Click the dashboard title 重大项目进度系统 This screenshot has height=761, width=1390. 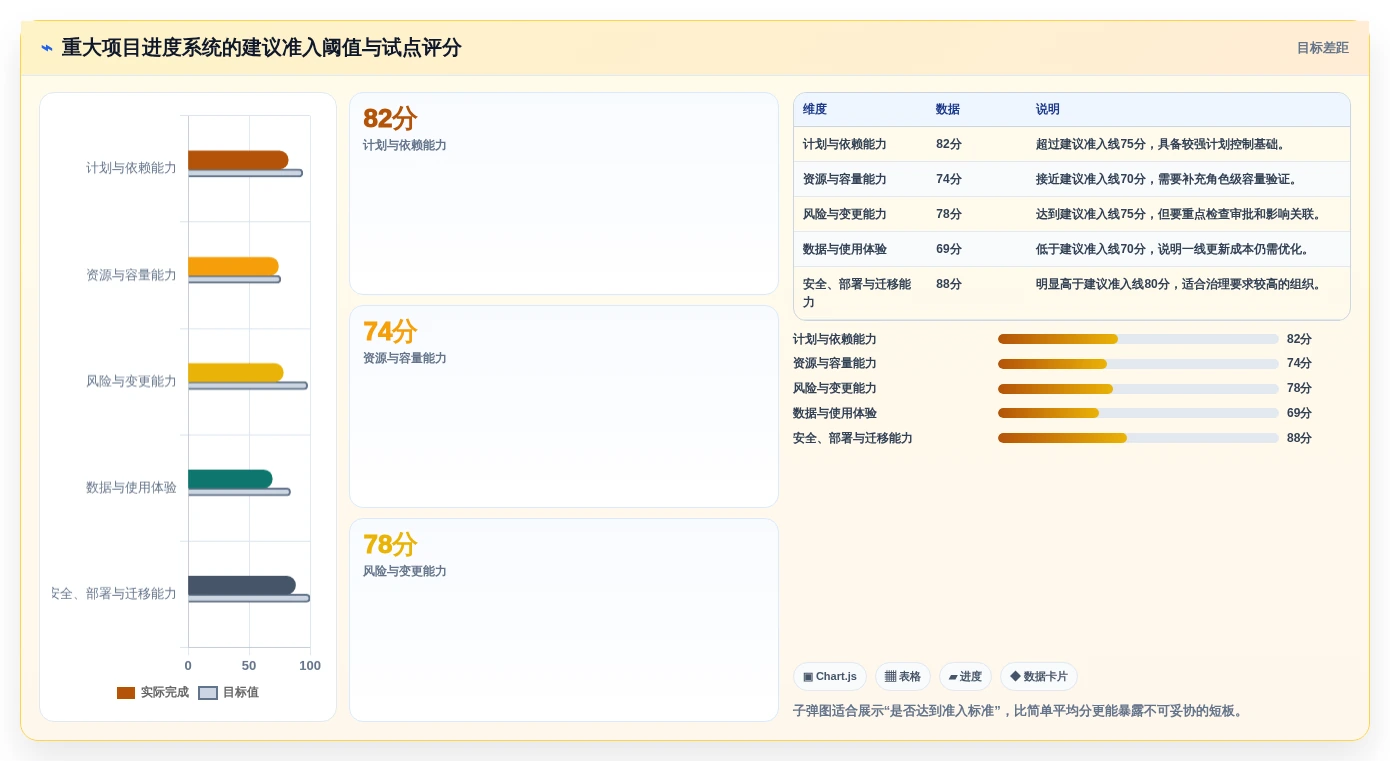261,48
